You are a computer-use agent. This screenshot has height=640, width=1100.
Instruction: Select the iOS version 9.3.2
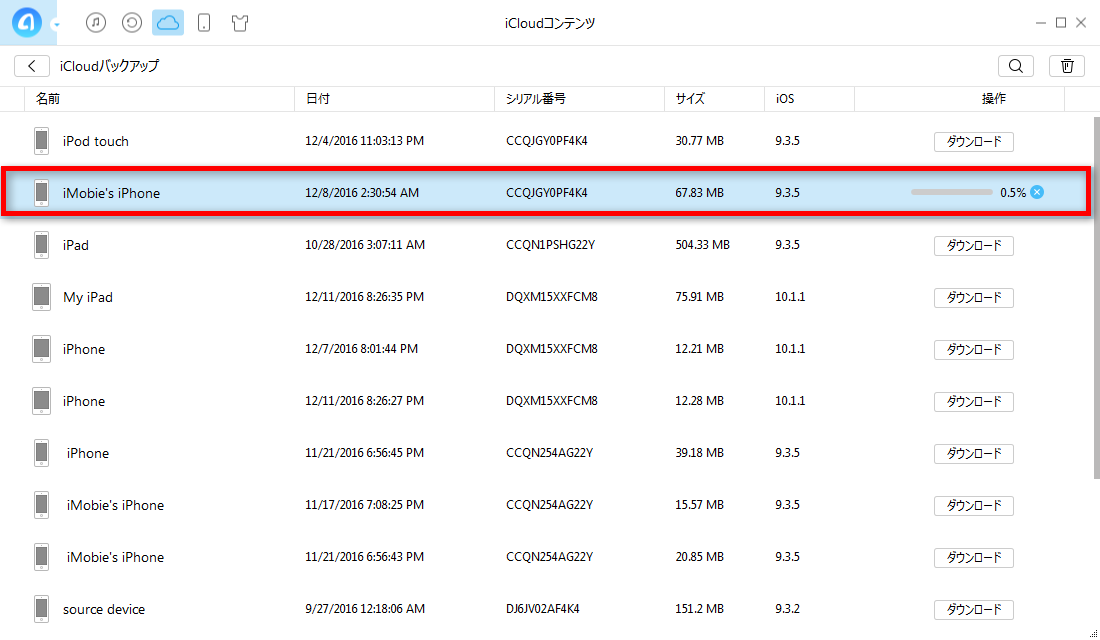pos(787,608)
